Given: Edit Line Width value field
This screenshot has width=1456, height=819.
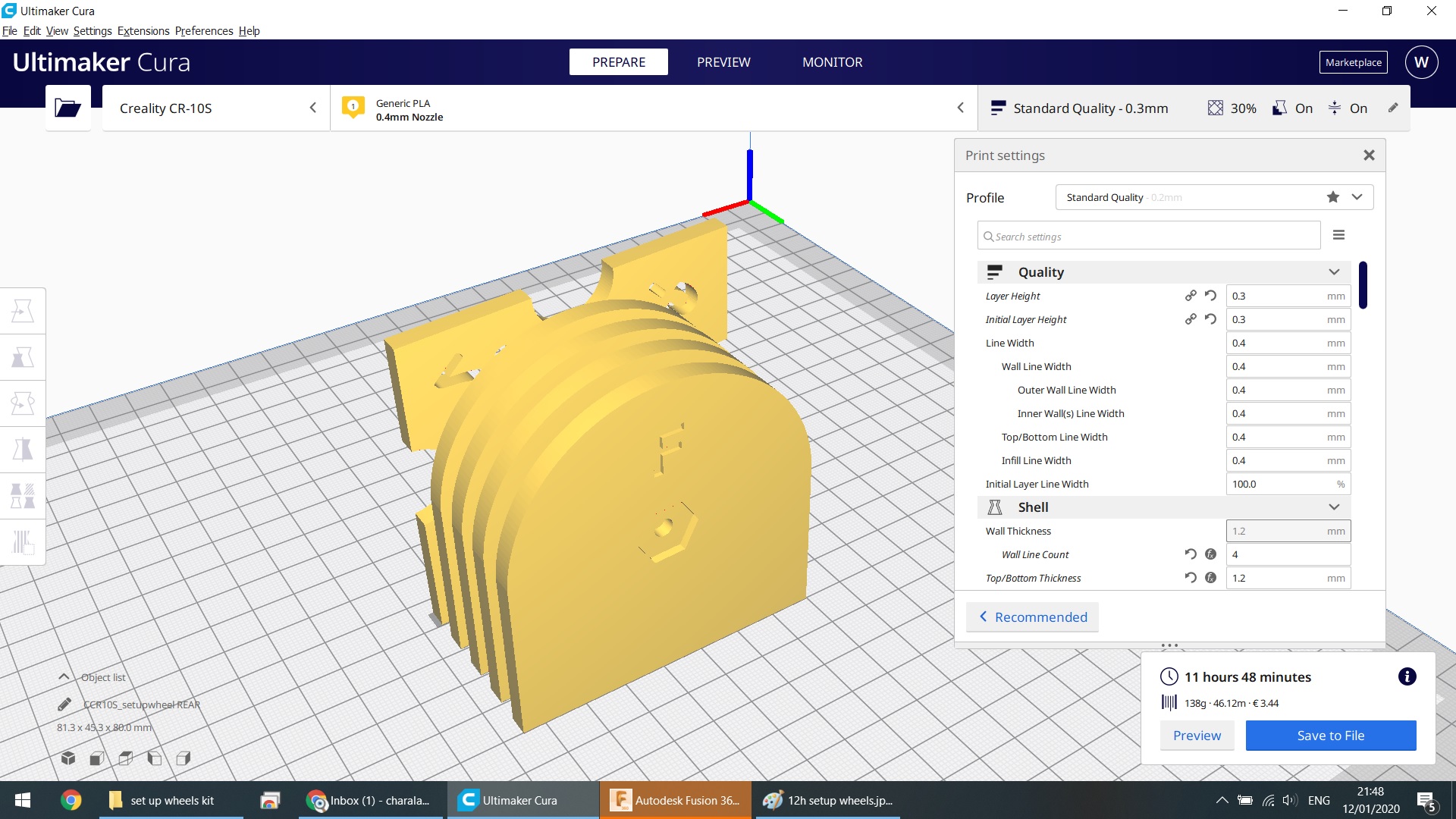Looking at the screenshot, I should point(1288,343).
